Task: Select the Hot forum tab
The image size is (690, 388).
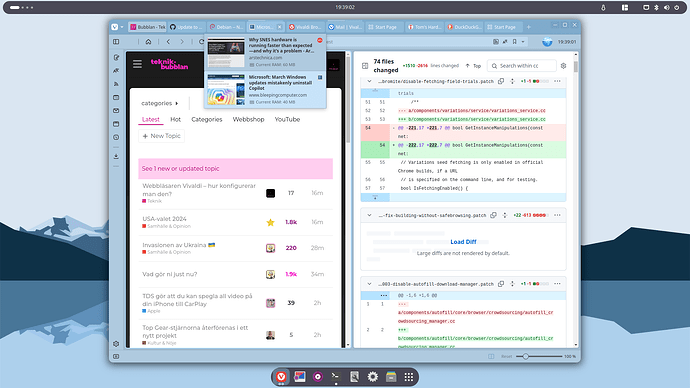Action: coord(175,119)
